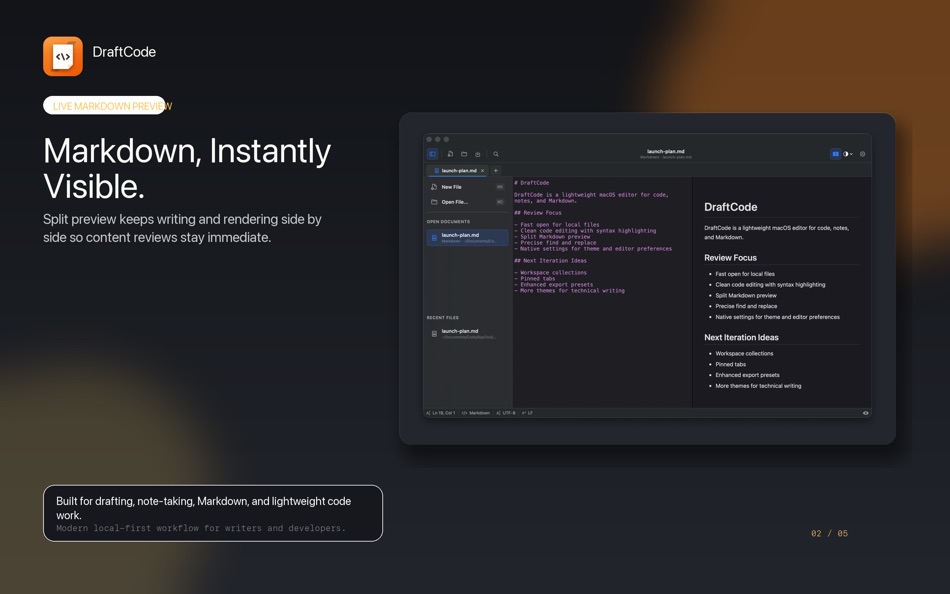Click 'Workspace collections' bullet in preview
Image resolution: width=950 pixels, height=594 pixels.
[x=744, y=353]
